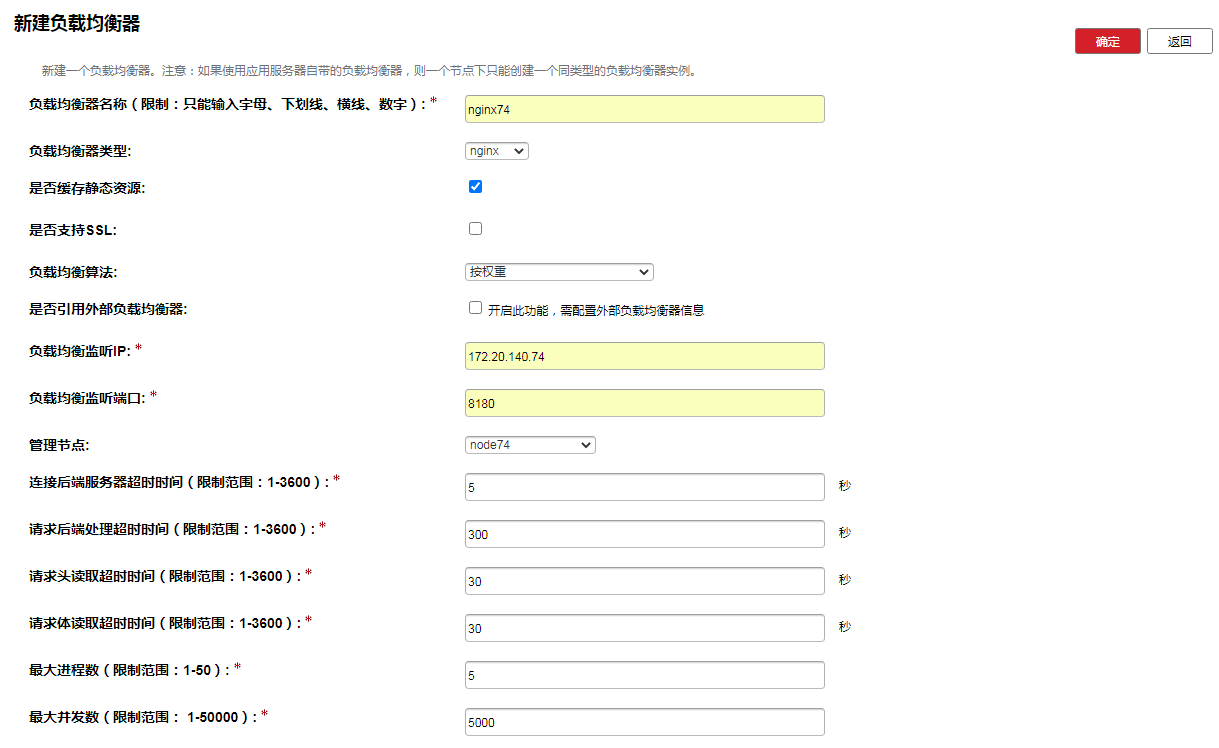
Task: Open the 管理节点 node74 dropdown
Action: pyautogui.click(x=530, y=445)
